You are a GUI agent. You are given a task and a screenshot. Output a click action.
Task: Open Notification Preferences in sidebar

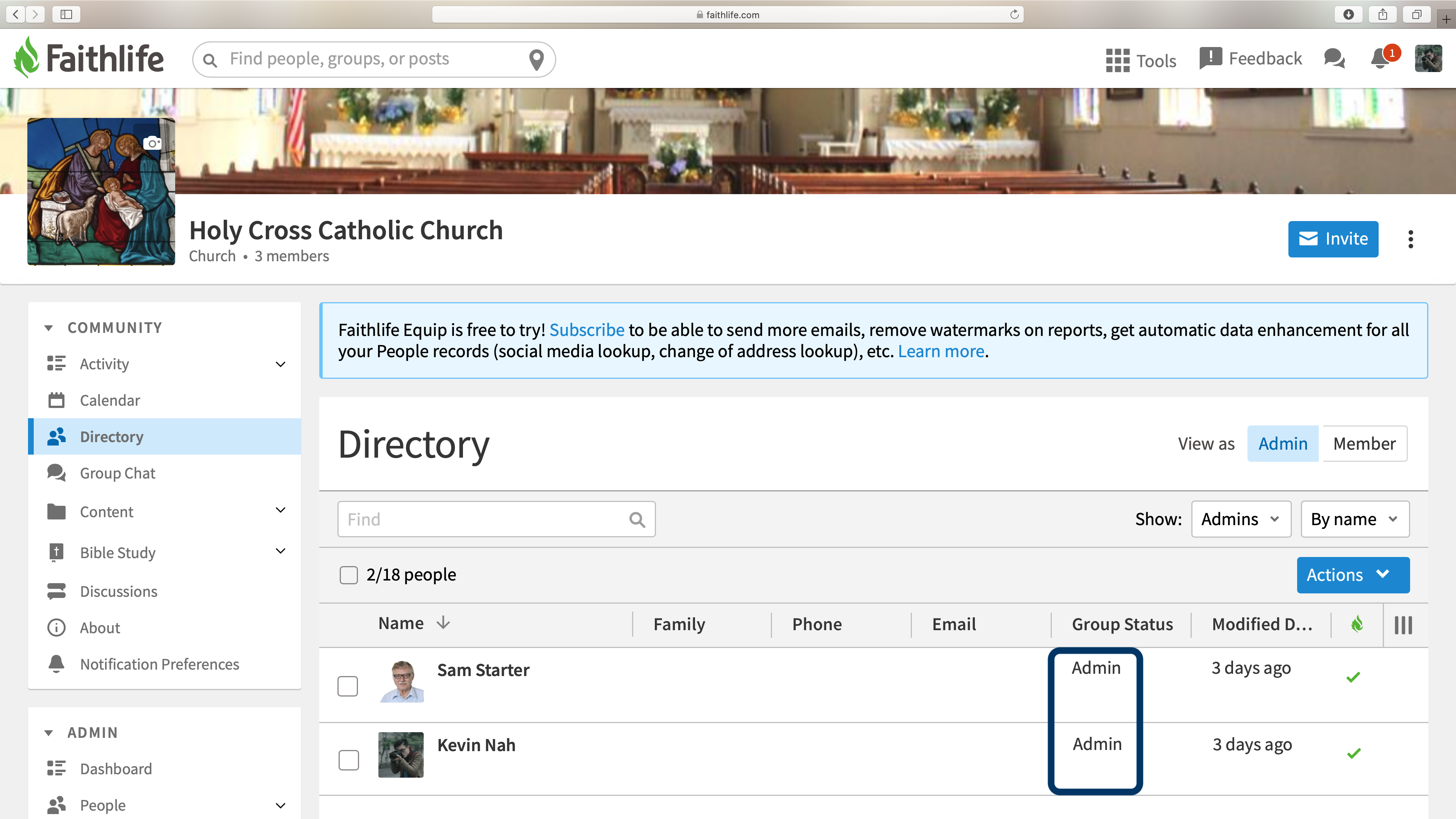pos(160,664)
